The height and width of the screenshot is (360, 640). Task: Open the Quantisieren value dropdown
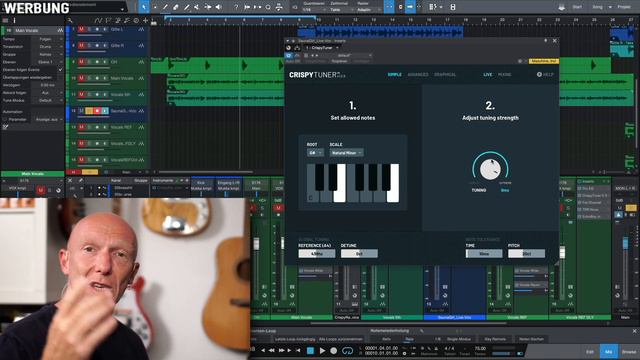pyautogui.click(x=313, y=10)
